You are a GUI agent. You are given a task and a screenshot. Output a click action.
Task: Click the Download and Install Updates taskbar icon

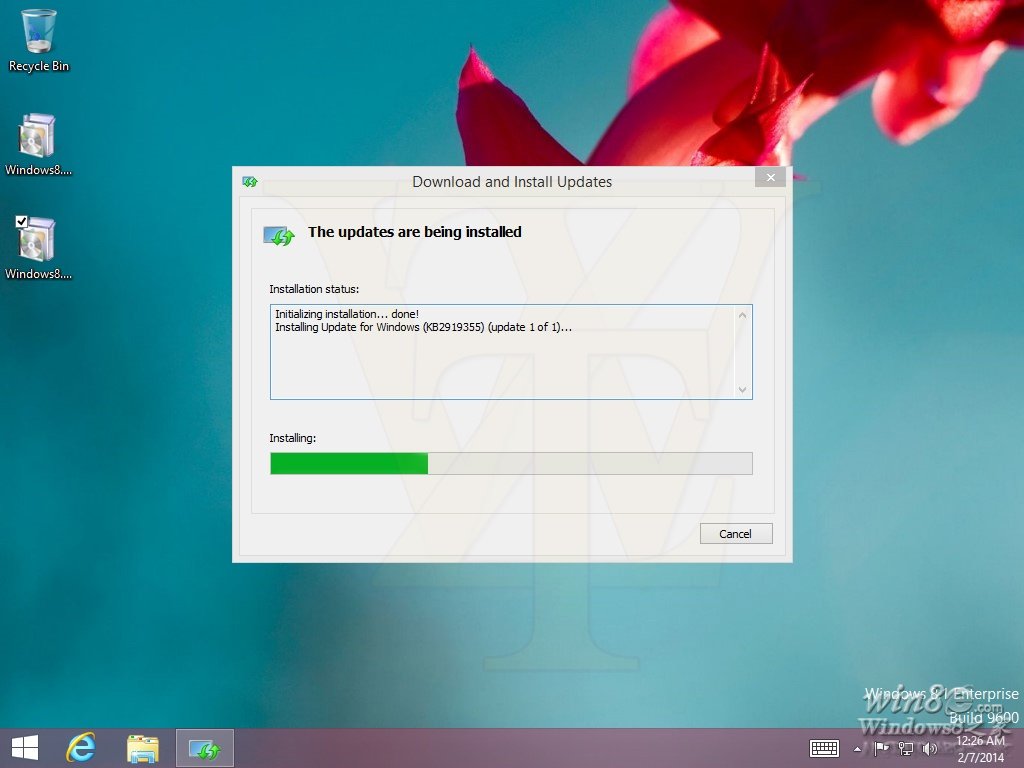click(204, 747)
